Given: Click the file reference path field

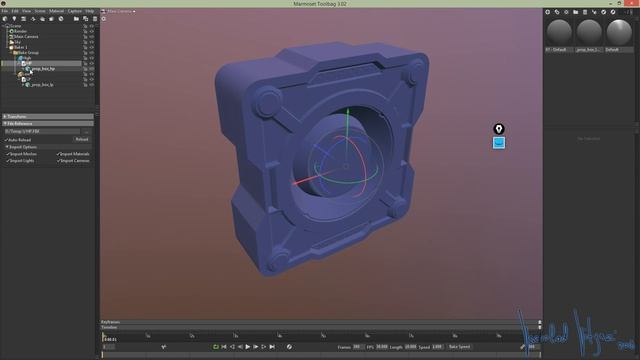Looking at the screenshot, I should pyautogui.click(x=42, y=131).
